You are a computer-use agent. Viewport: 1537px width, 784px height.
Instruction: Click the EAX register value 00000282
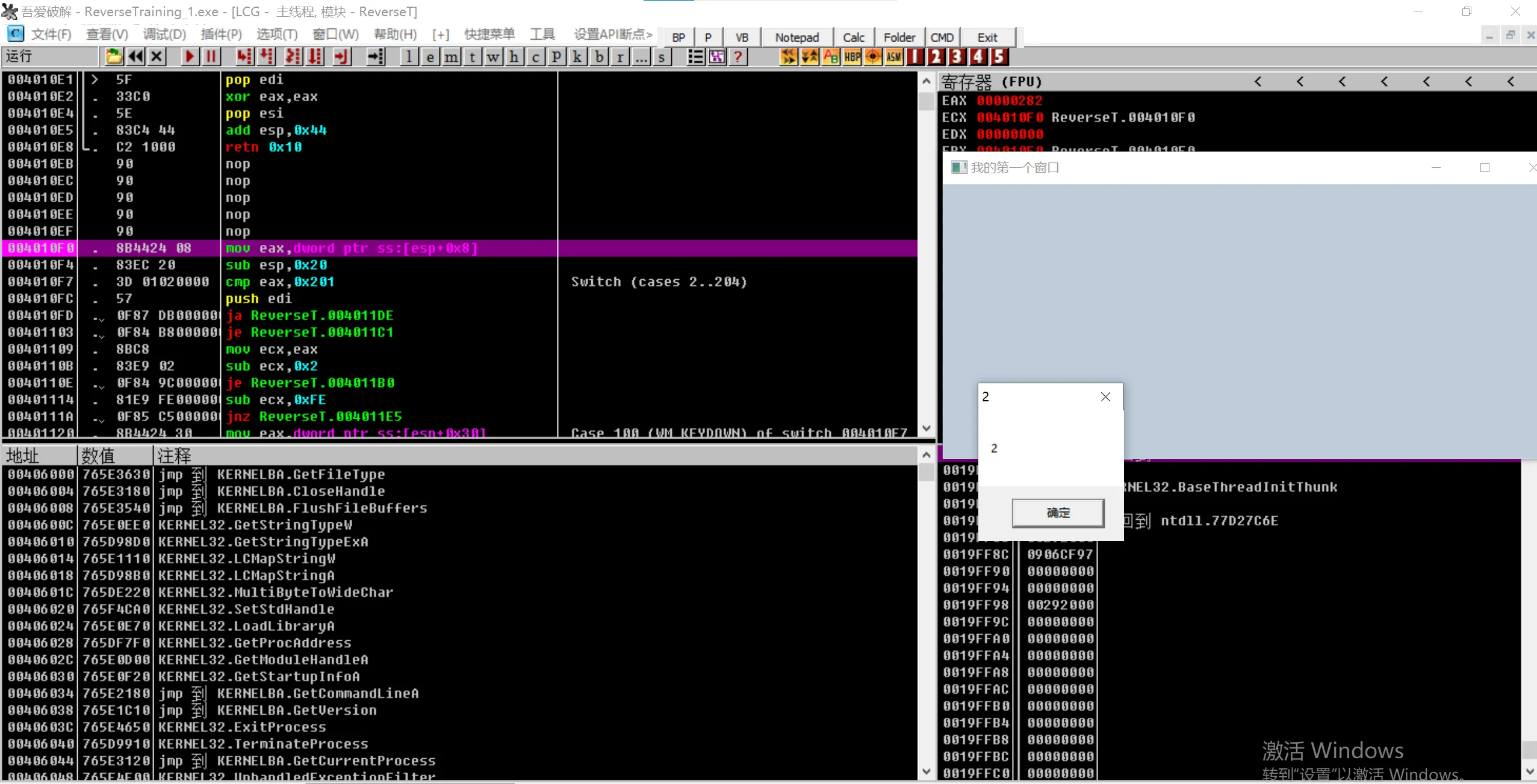[1009, 100]
